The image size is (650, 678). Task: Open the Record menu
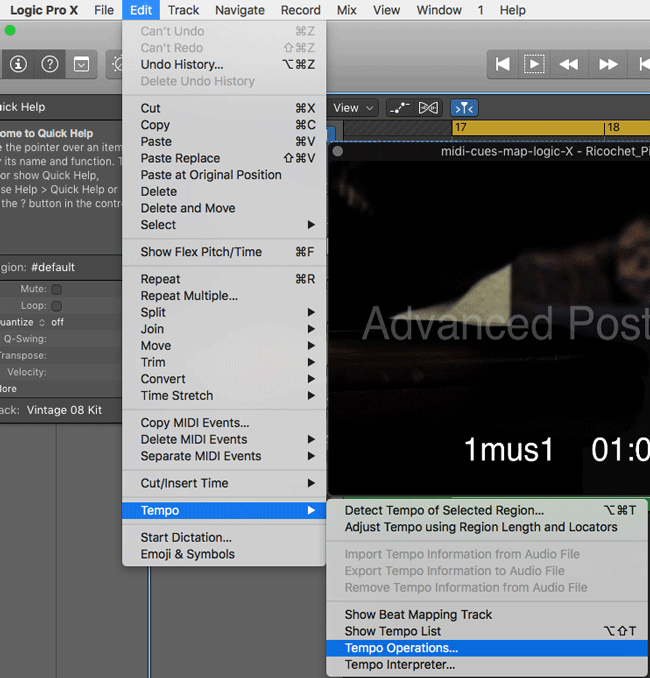click(x=301, y=10)
